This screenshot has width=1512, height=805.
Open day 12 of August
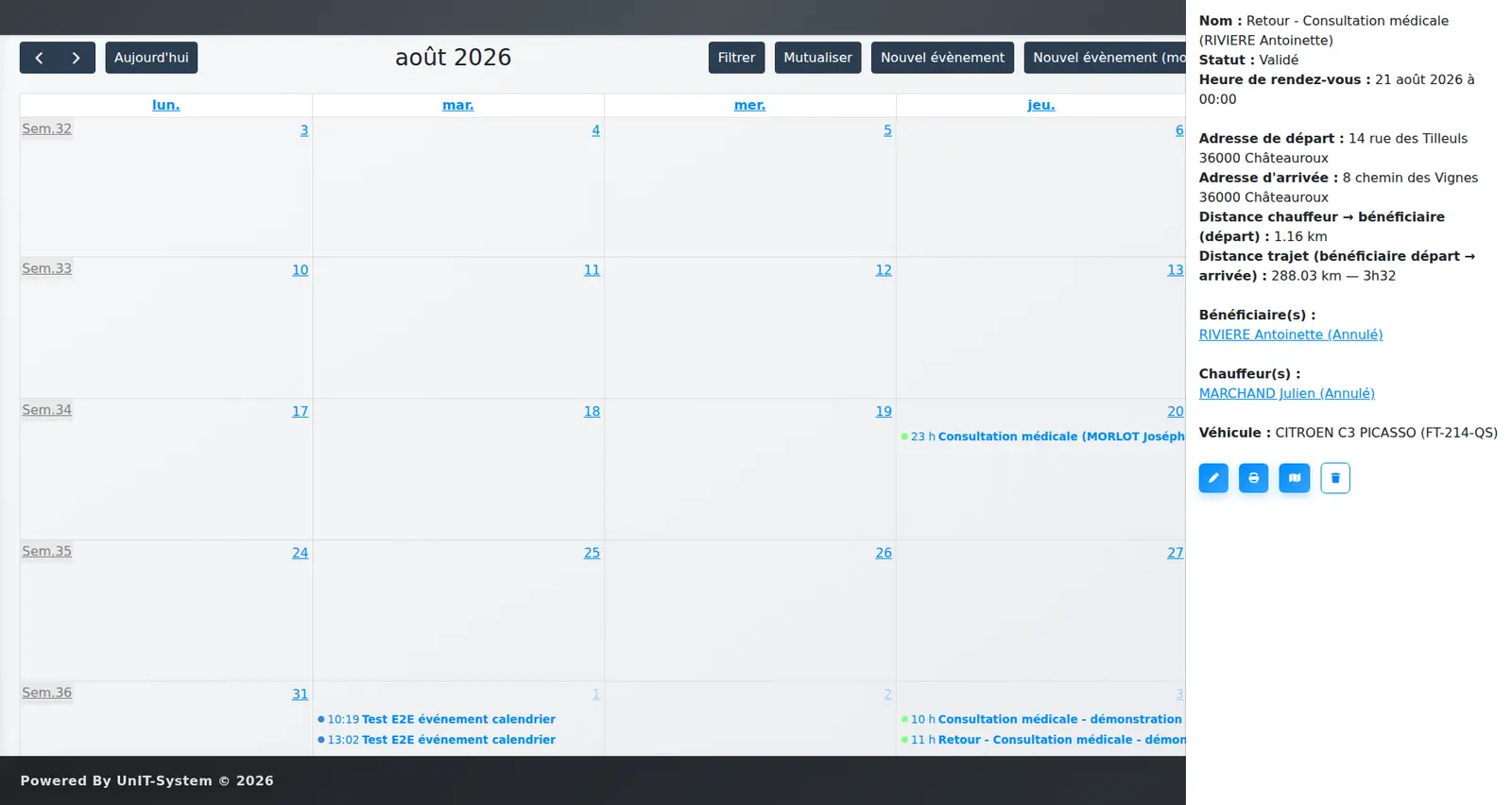[x=884, y=270]
